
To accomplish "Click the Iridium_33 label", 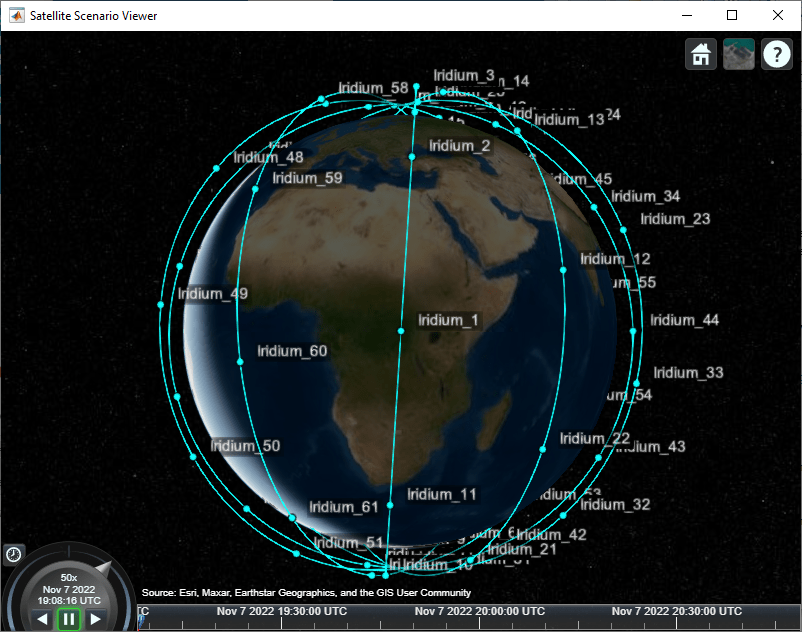I will (688, 373).
